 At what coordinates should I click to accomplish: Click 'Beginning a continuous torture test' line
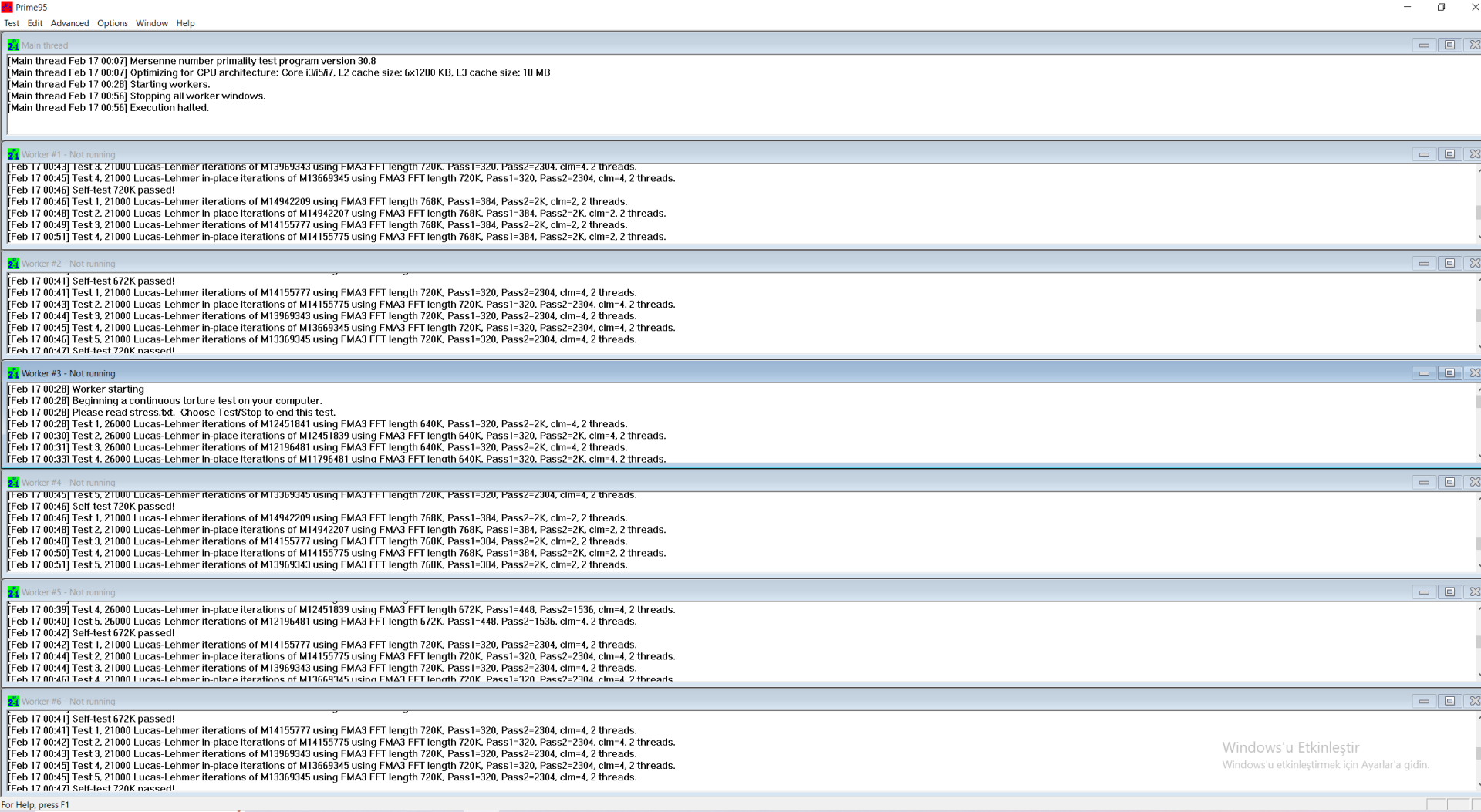click(x=165, y=400)
